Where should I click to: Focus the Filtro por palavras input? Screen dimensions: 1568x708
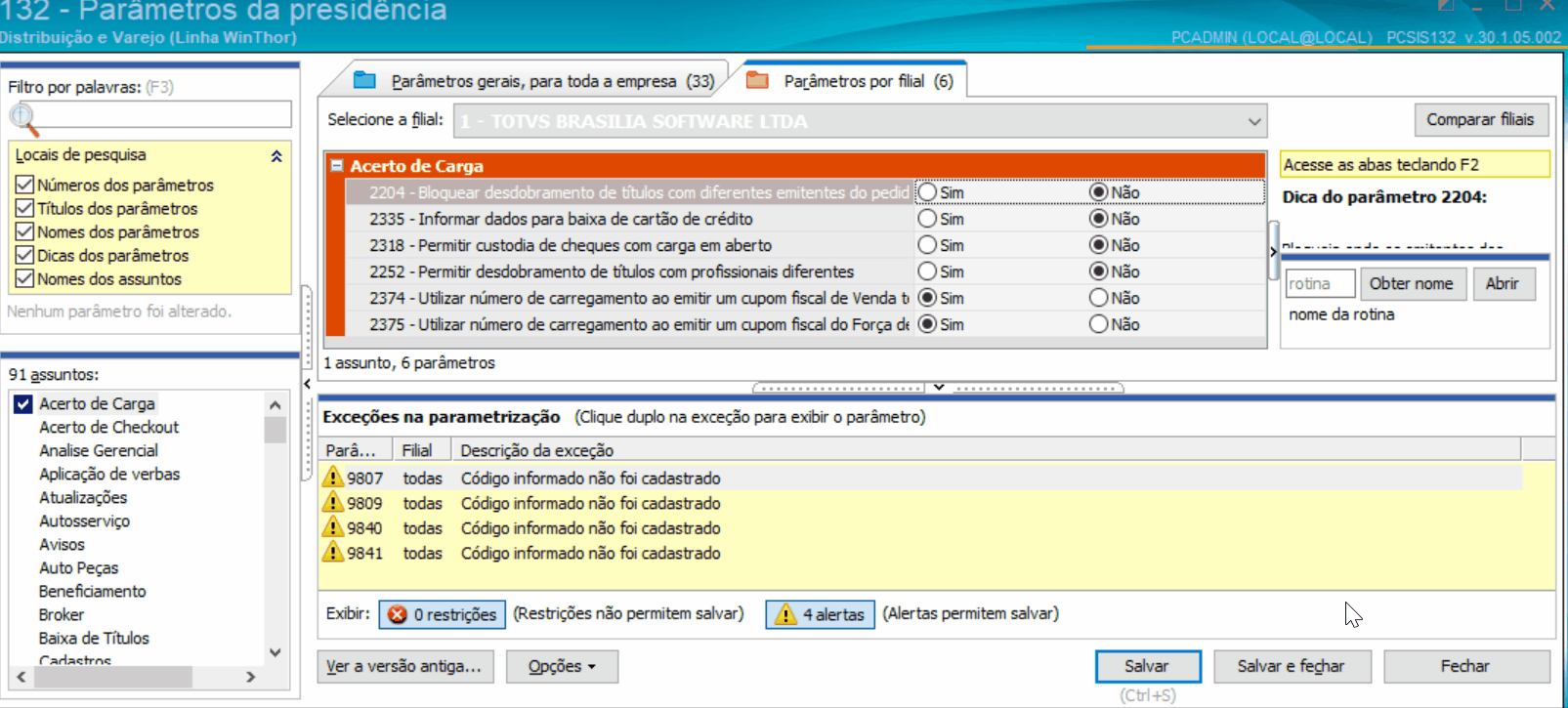162,114
